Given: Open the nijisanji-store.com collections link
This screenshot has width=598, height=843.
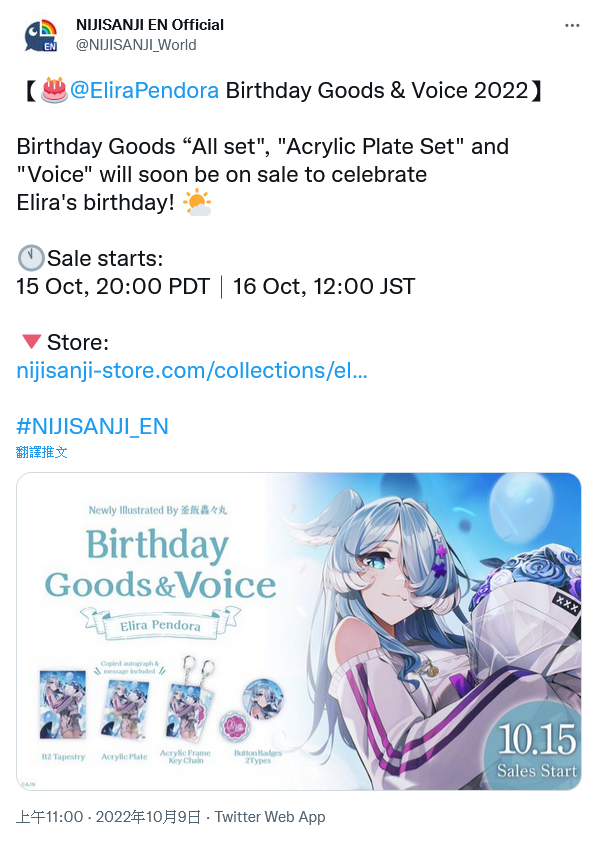Looking at the screenshot, I should pos(192,370).
